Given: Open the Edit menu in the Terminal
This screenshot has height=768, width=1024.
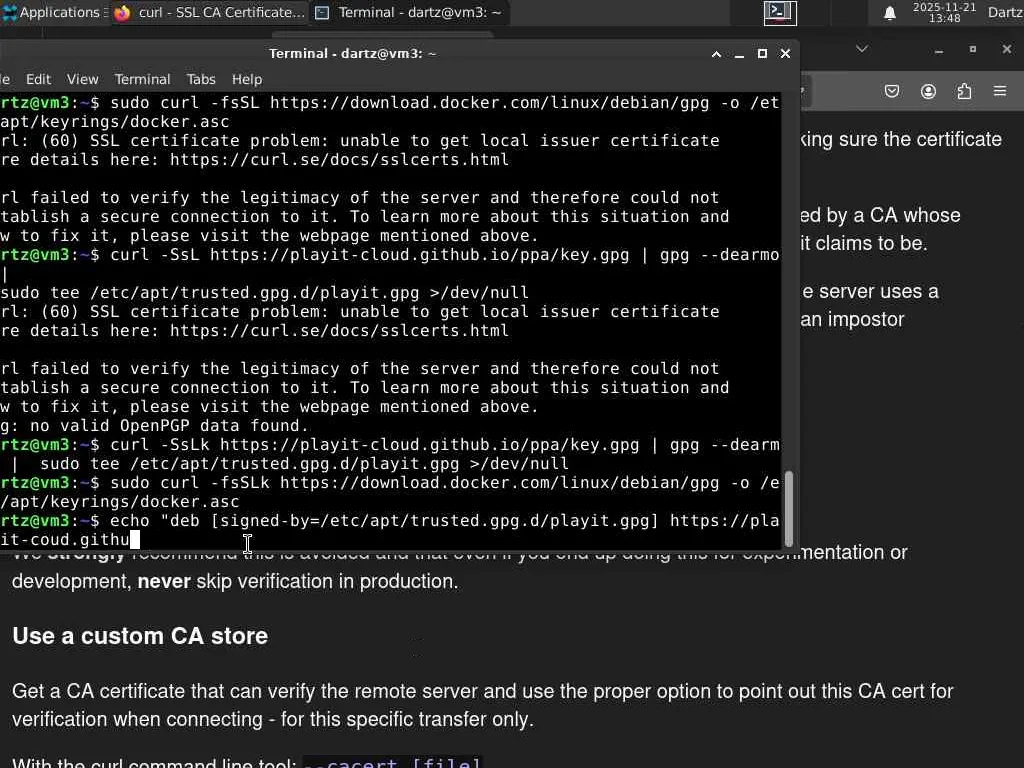Looking at the screenshot, I should (39, 79).
